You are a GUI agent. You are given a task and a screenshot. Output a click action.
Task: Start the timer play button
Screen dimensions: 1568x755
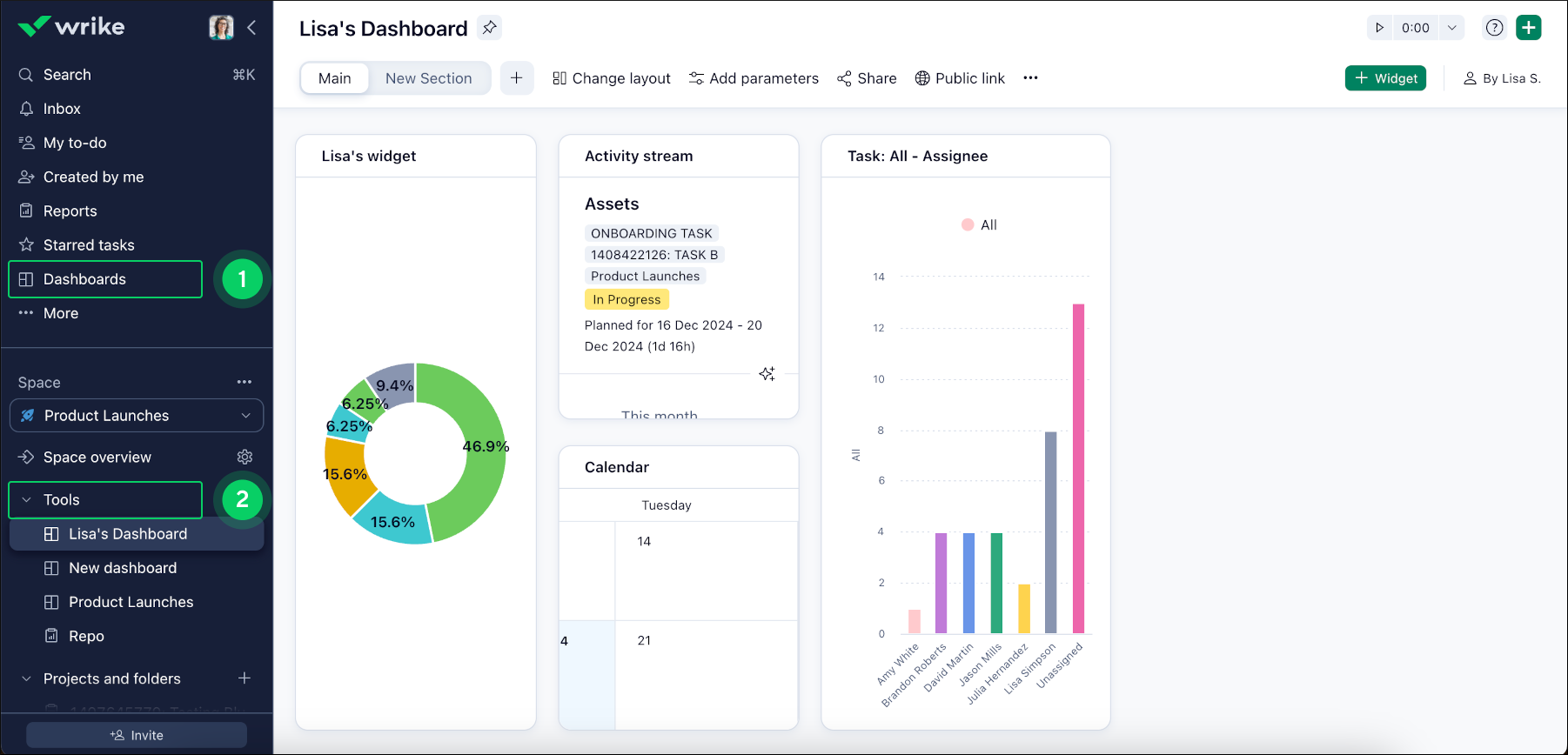coord(1379,28)
